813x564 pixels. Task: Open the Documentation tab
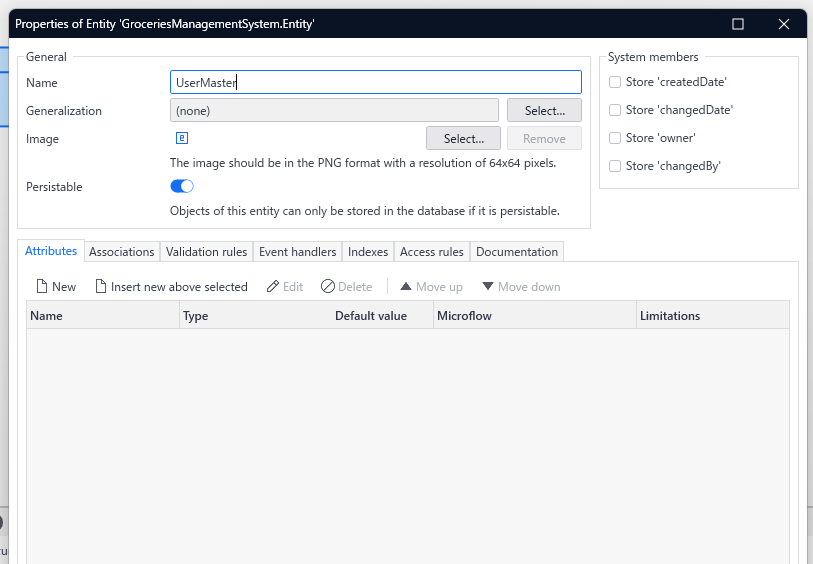pos(517,252)
